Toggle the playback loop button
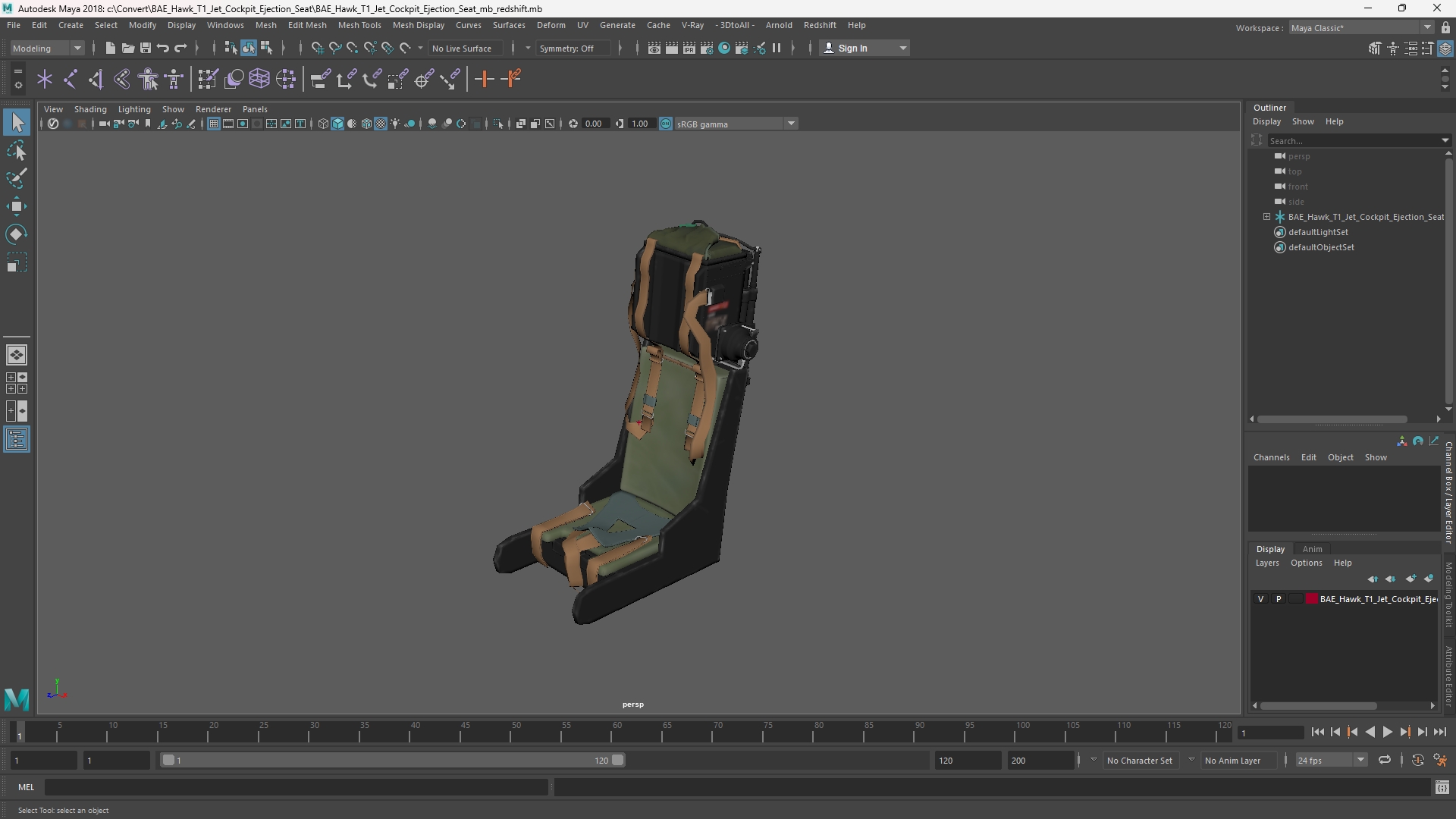This screenshot has width=1456, height=819. (x=1384, y=760)
